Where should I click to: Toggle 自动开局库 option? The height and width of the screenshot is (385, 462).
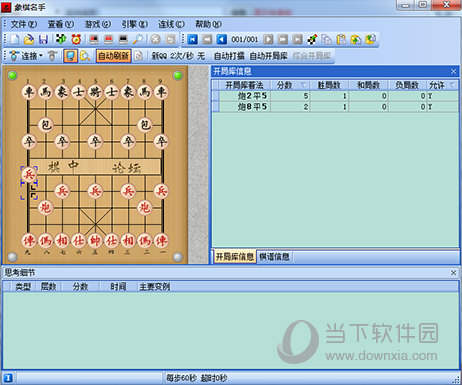point(268,56)
